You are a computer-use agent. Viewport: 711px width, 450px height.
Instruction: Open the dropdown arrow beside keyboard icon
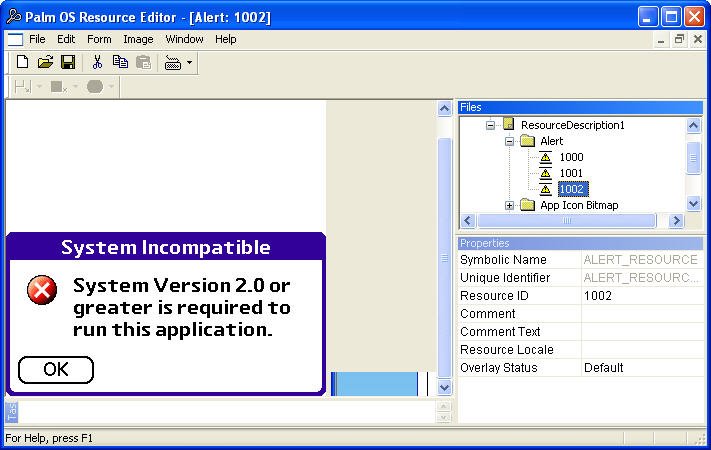click(190, 62)
